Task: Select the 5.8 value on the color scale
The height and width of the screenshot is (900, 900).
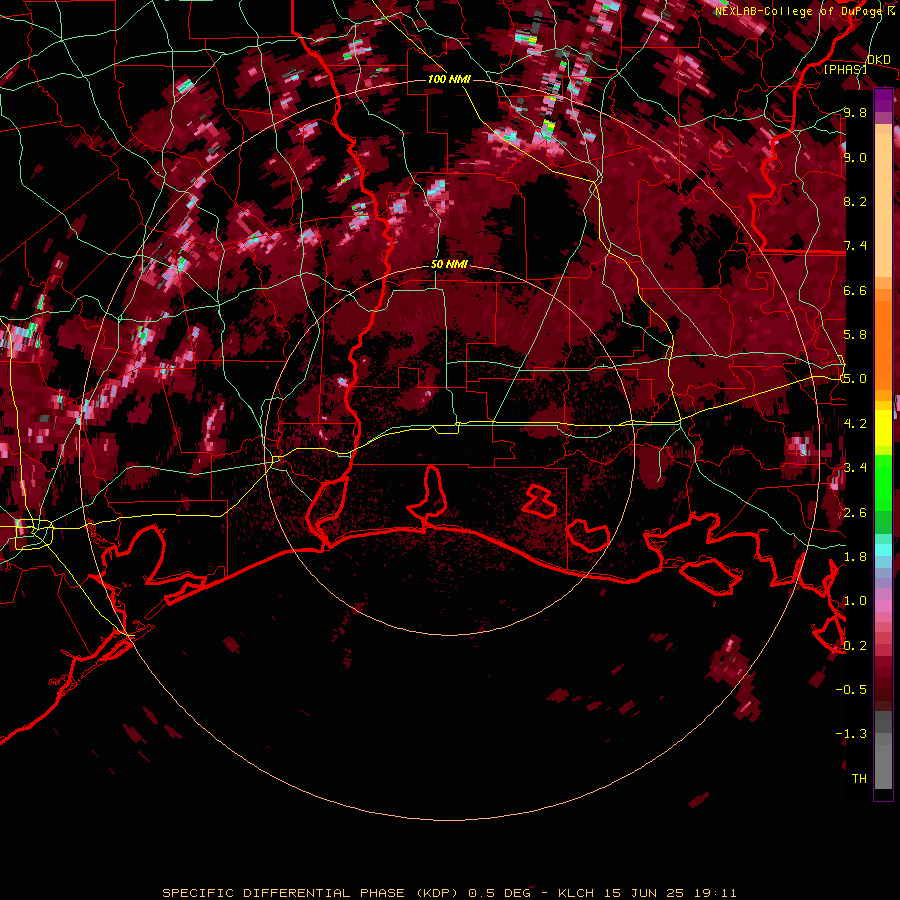Action: click(855, 335)
